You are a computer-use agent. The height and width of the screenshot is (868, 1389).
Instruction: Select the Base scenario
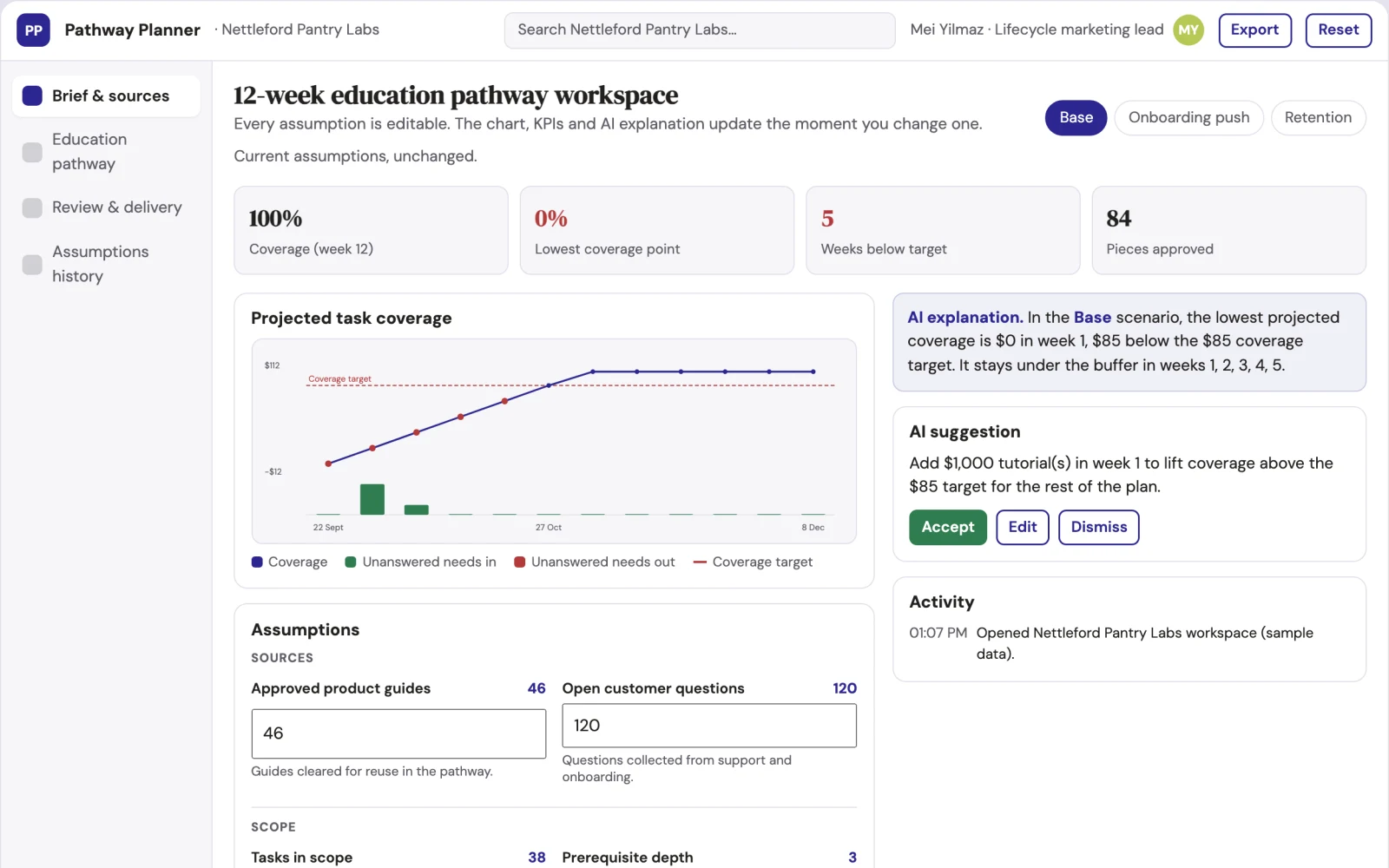tap(1076, 118)
